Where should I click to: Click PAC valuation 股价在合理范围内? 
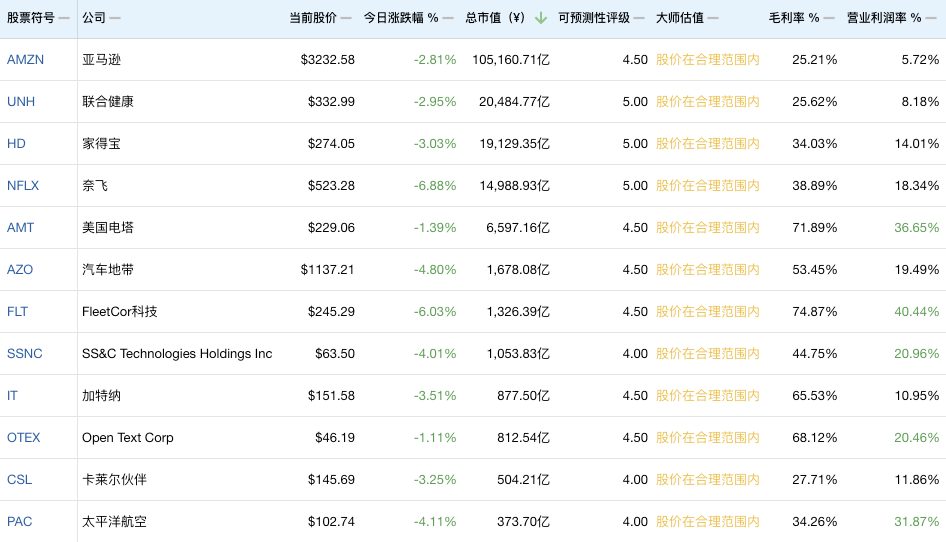click(708, 521)
